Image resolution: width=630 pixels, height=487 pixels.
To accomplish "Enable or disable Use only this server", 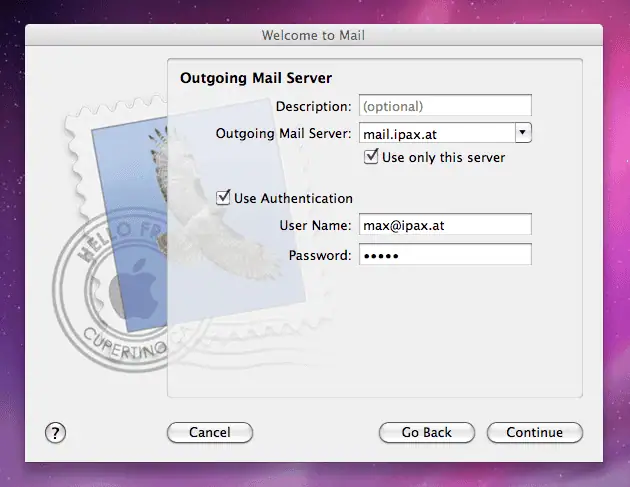I will pyautogui.click(x=372, y=157).
